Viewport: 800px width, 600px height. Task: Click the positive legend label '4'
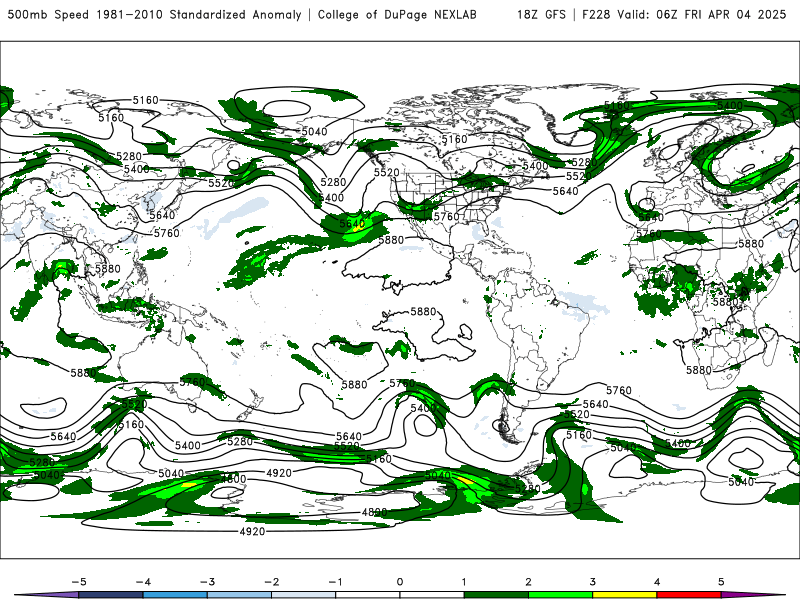(657, 582)
